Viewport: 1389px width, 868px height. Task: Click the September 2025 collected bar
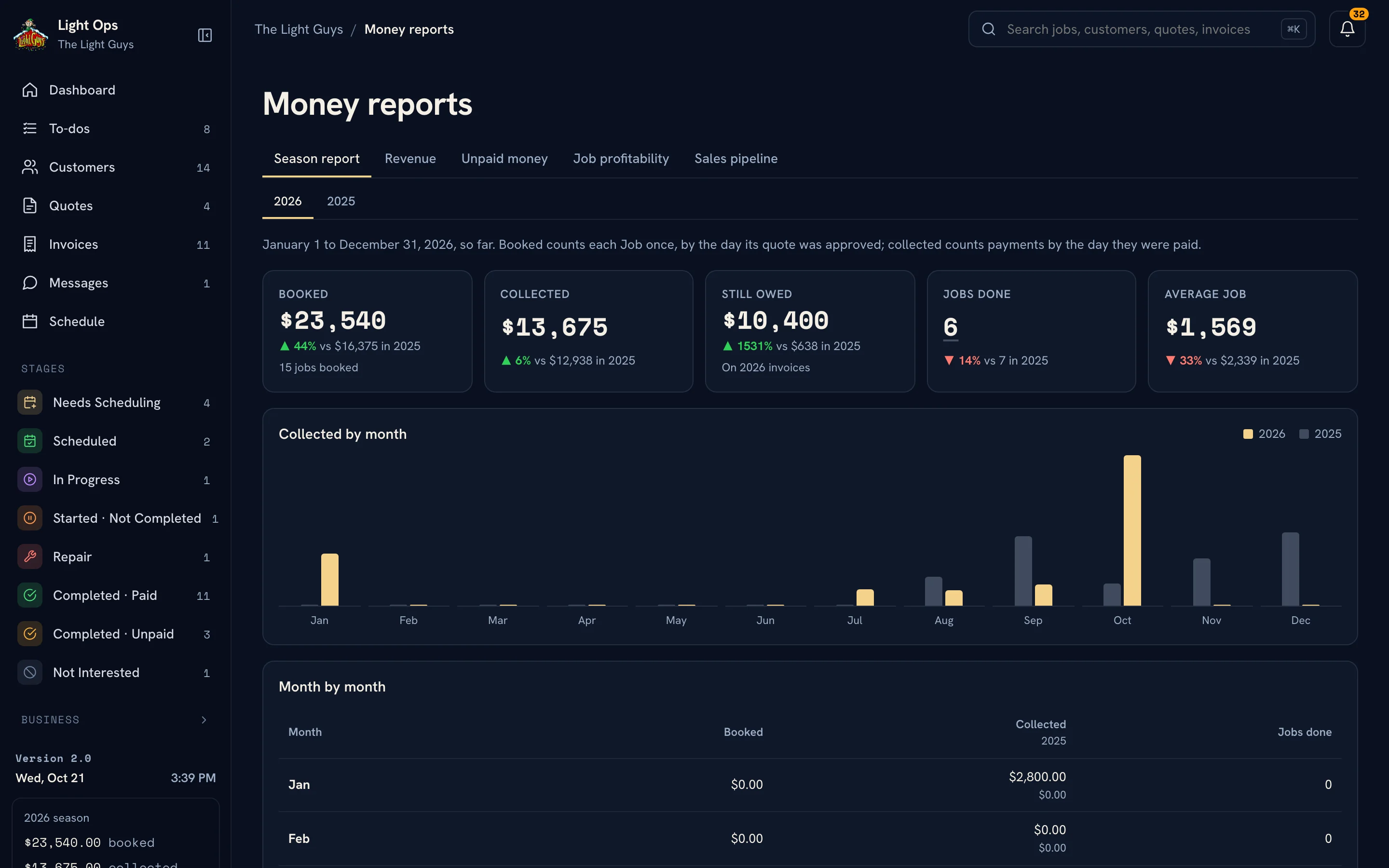[1023, 571]
